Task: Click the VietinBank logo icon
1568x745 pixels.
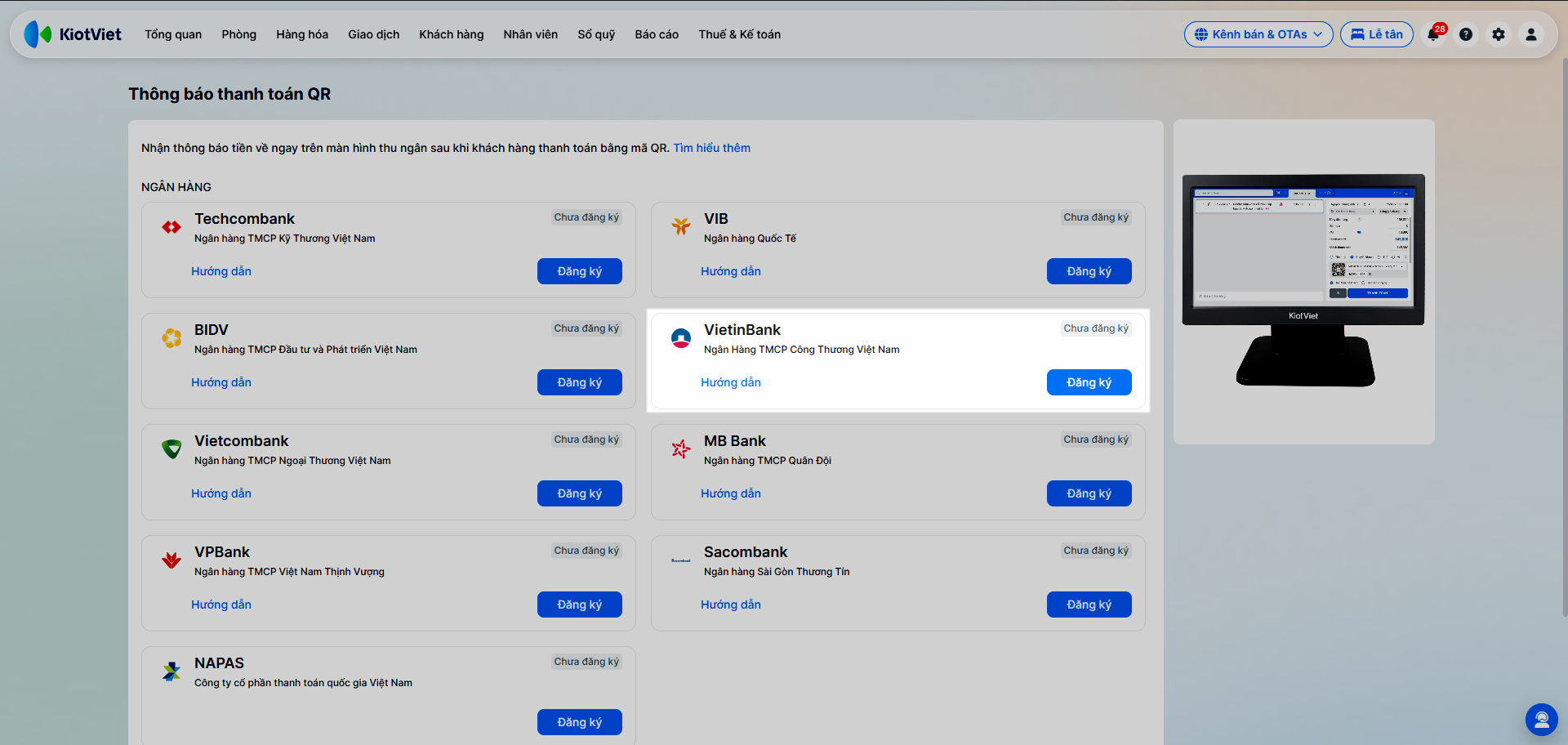Action: (x=681, y=337)
